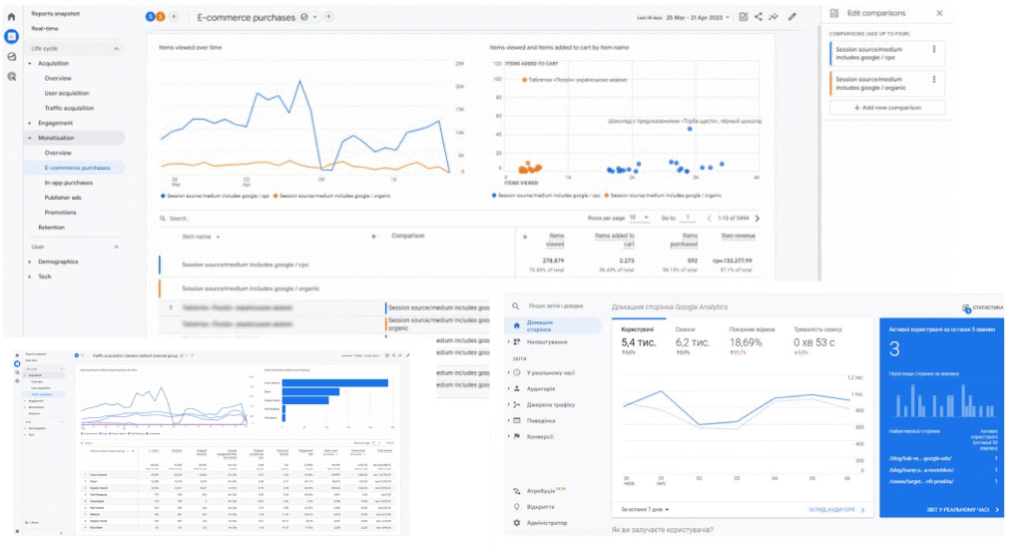Collapse the Monetisation tree node
The width and height of the screenshot is (1024, 553).
tap(30, 138)
